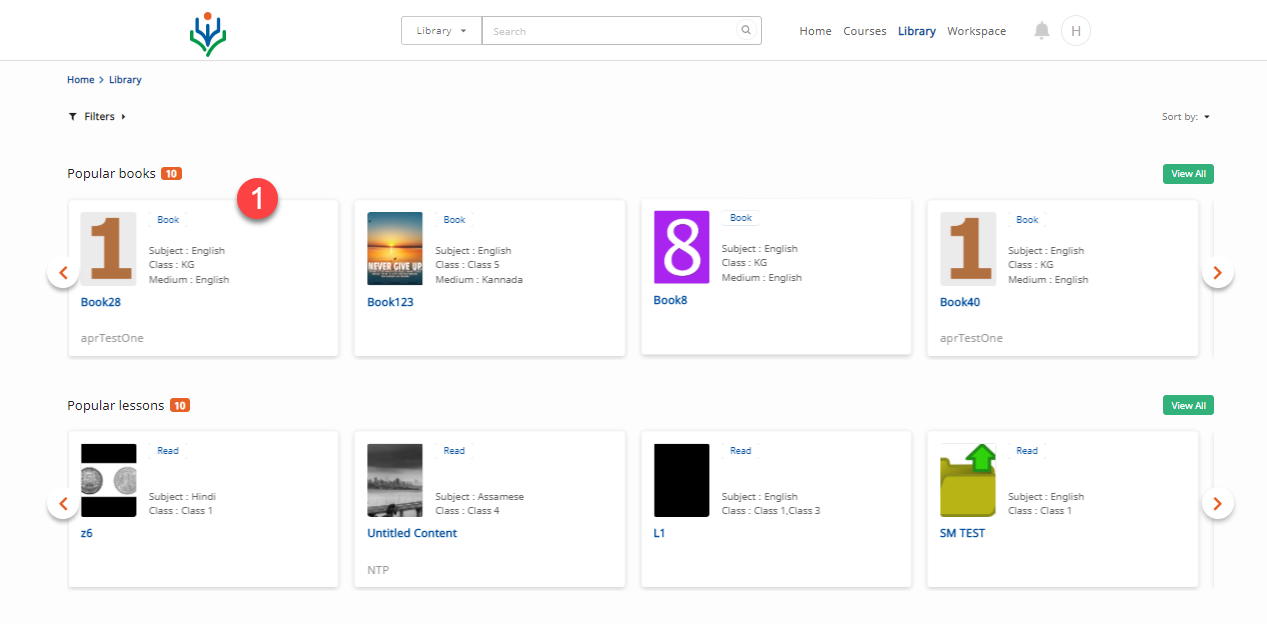Go to next Popular lessons slide
Screen dimensions: 1267x624
(x=1217, y=503)
